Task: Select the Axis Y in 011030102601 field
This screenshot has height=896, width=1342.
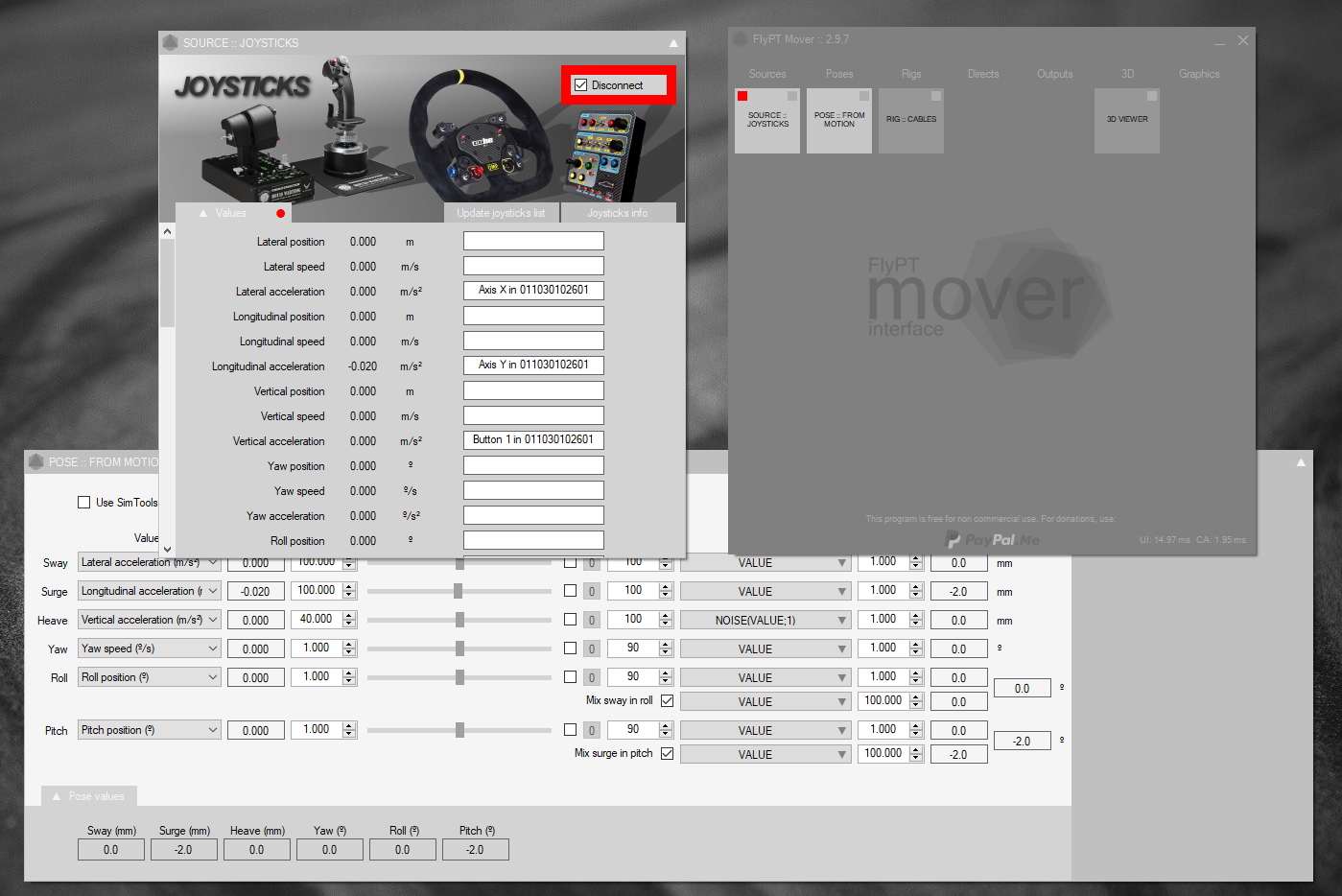Action: pyautogui.click(x=533, y=365)
